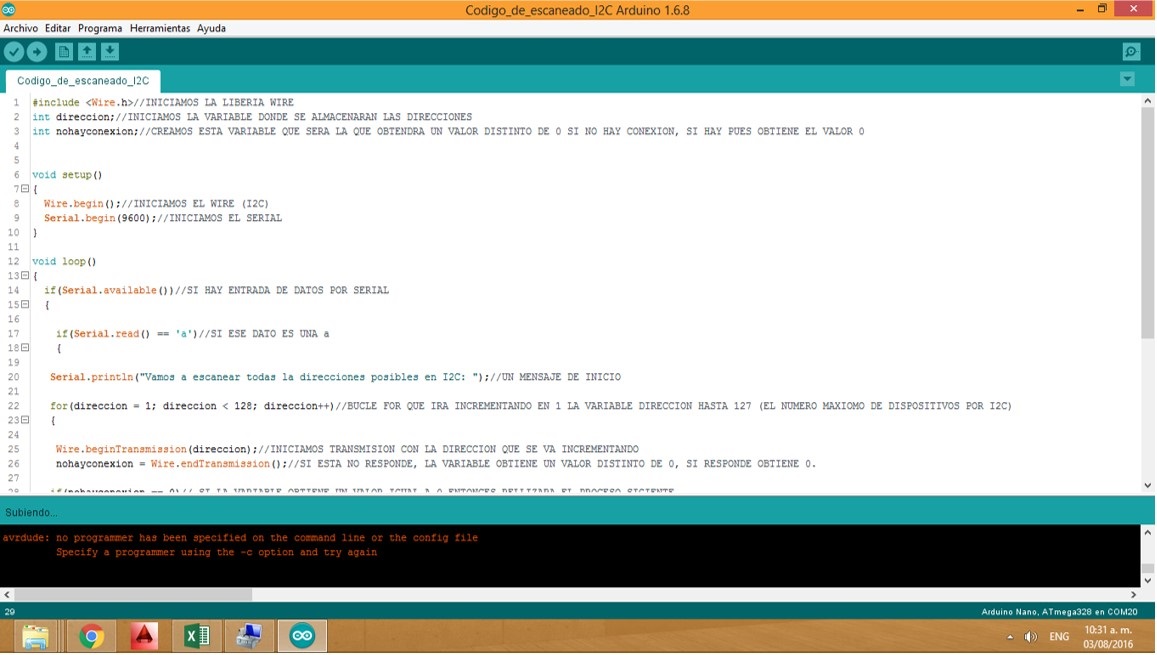This screenshot has width=1157, height=655.
Task: Open the AutoCAD taskbar icon
Action: coord(144,636)
